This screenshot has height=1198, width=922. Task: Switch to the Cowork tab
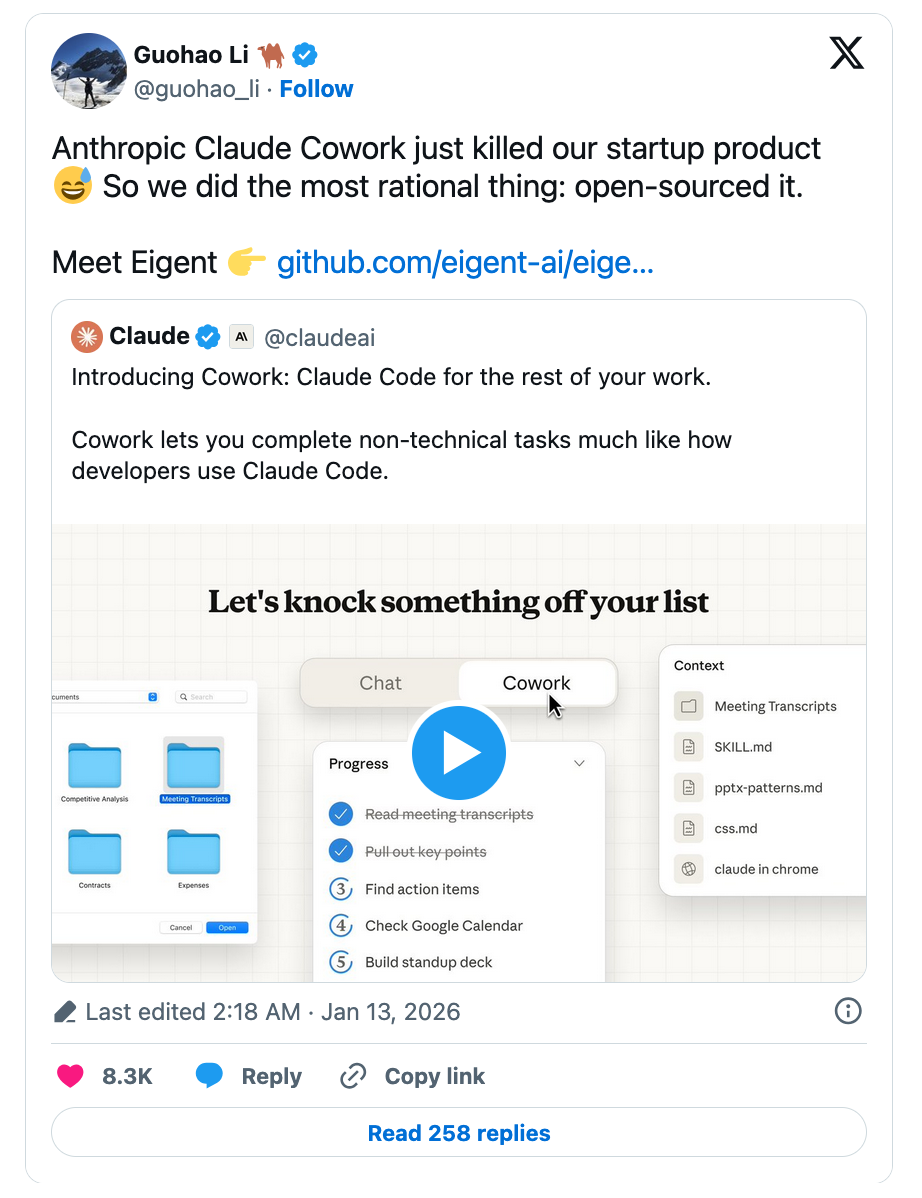click(x=536, y=683)
